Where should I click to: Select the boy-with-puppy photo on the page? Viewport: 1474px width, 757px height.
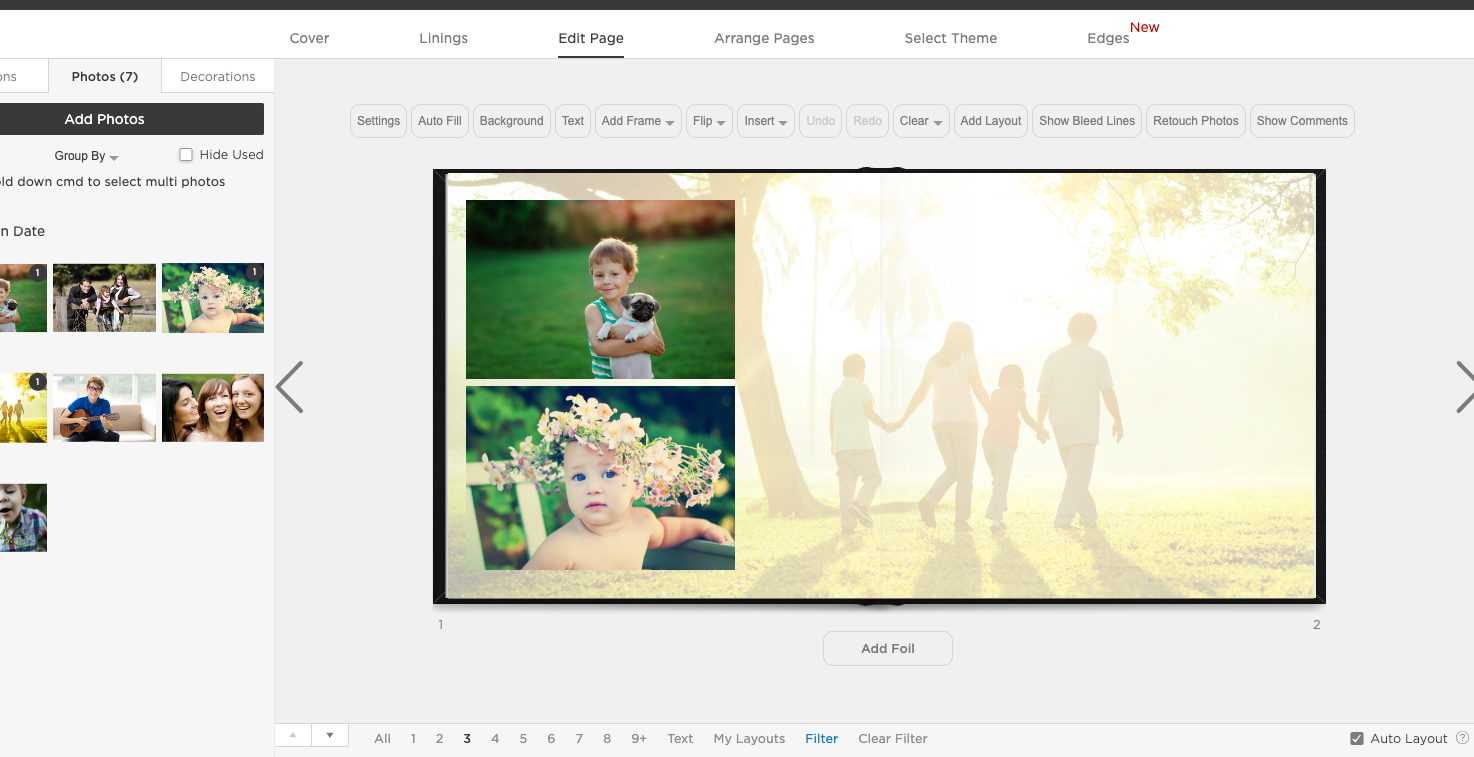coord(600,289)
